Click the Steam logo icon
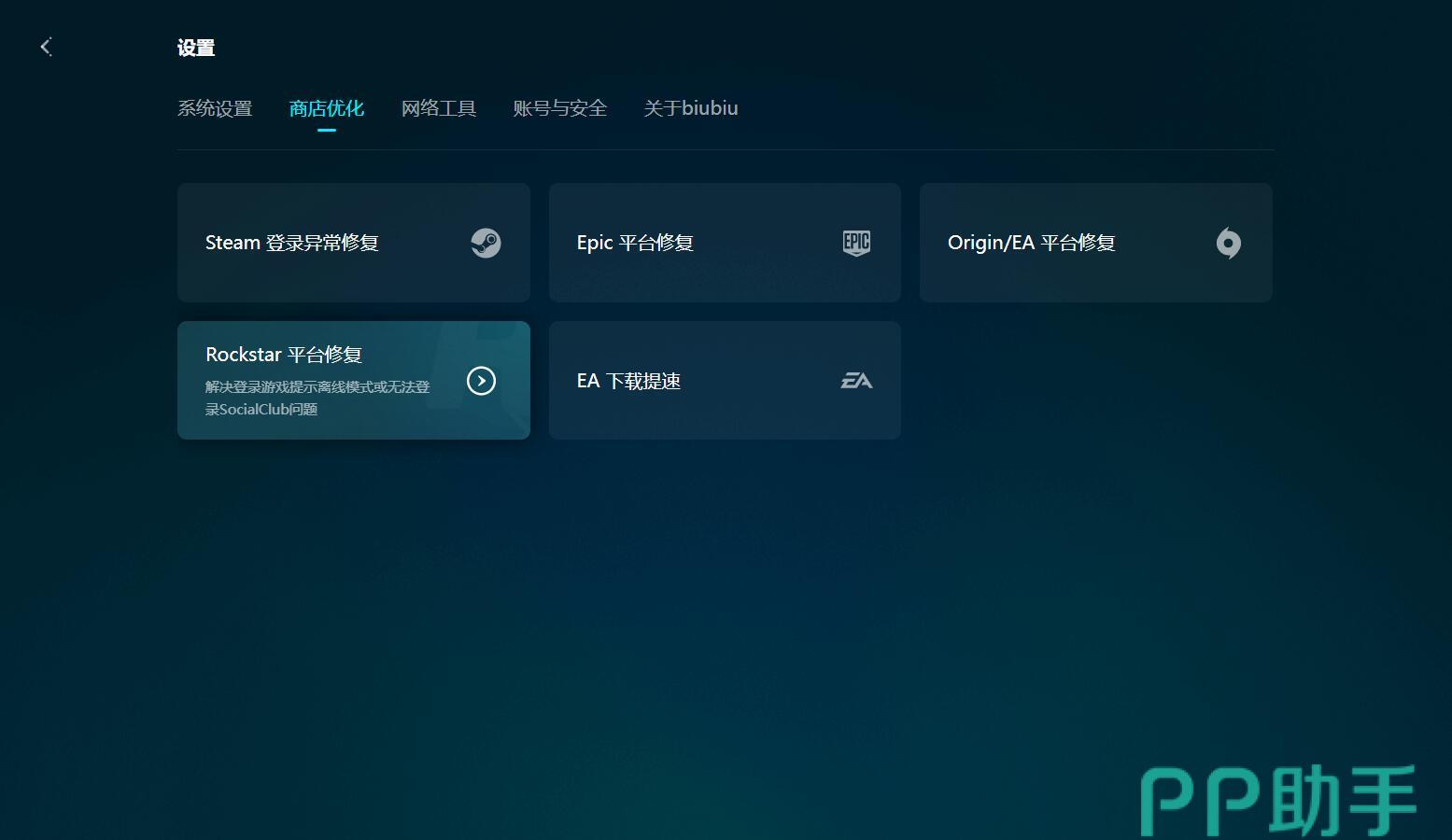This screenshot has height=840, width=1452. (486, 243)
